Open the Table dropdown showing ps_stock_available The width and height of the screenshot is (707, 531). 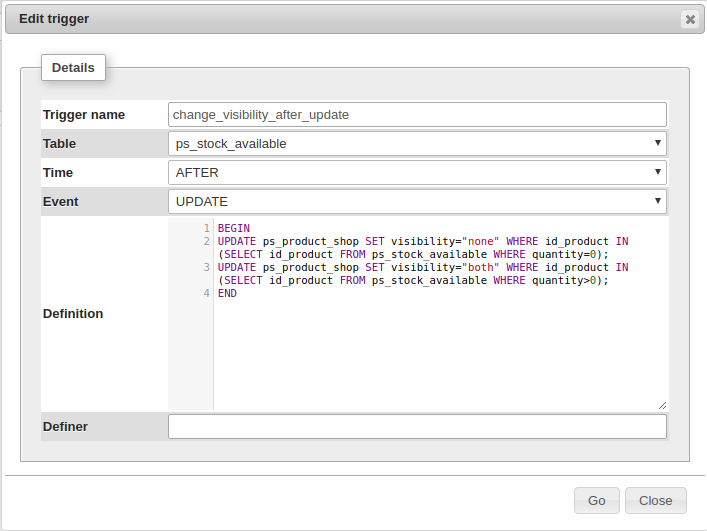tap(417, 143)
